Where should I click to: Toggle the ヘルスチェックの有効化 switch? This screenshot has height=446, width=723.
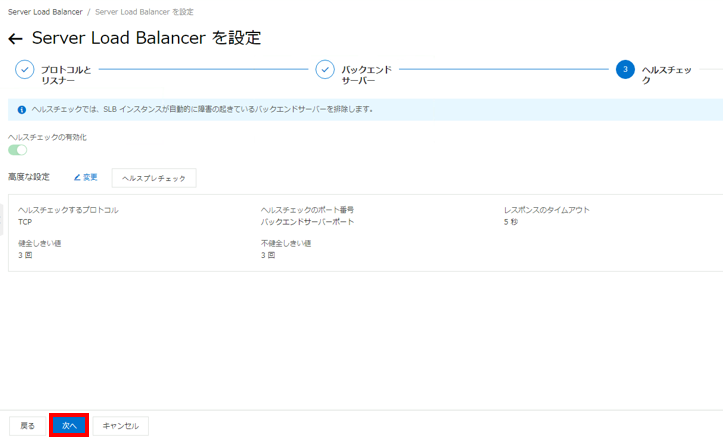point(18,150)
